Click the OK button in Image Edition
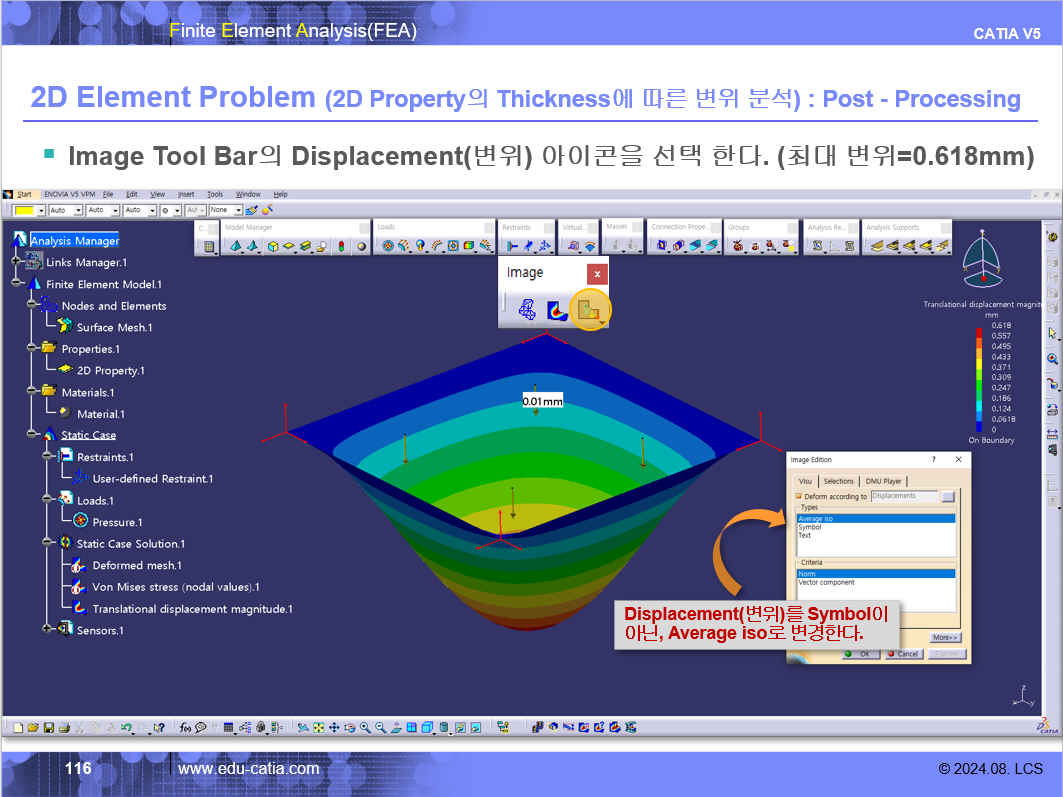 pyautogui.click(x=860, y=654)
